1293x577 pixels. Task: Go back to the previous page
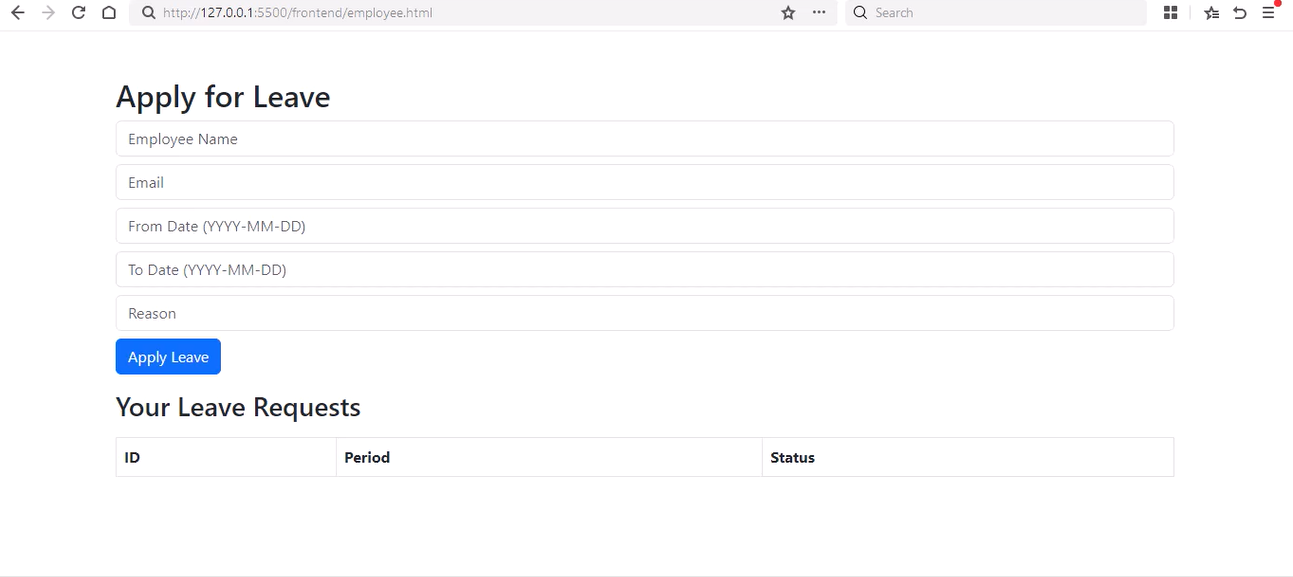coord(17,13)
